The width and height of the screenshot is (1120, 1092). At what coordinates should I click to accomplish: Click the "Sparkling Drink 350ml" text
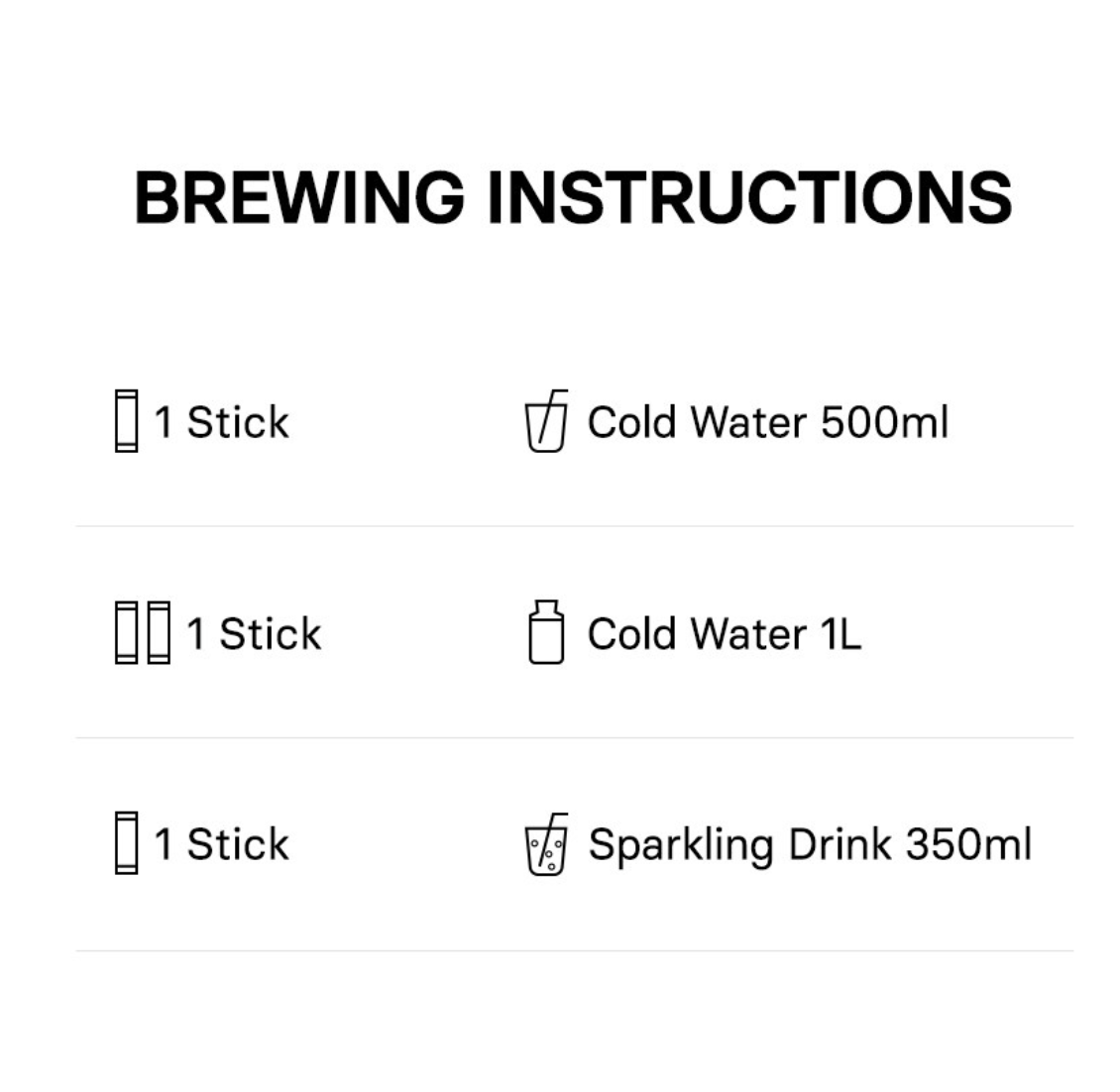pos(809,845)
